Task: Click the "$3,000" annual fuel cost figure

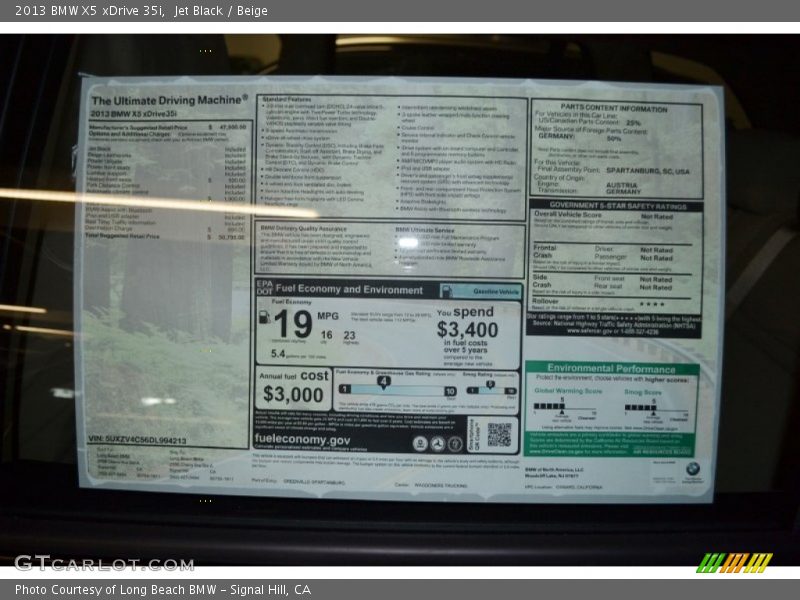Action: [x=293, y=394]
